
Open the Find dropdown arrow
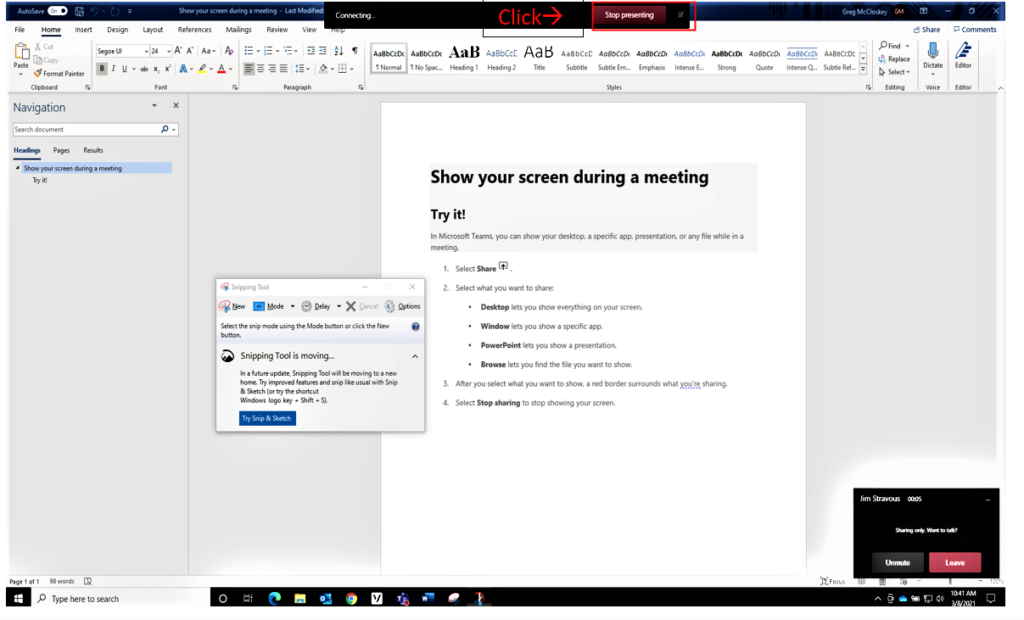point(907,46)
